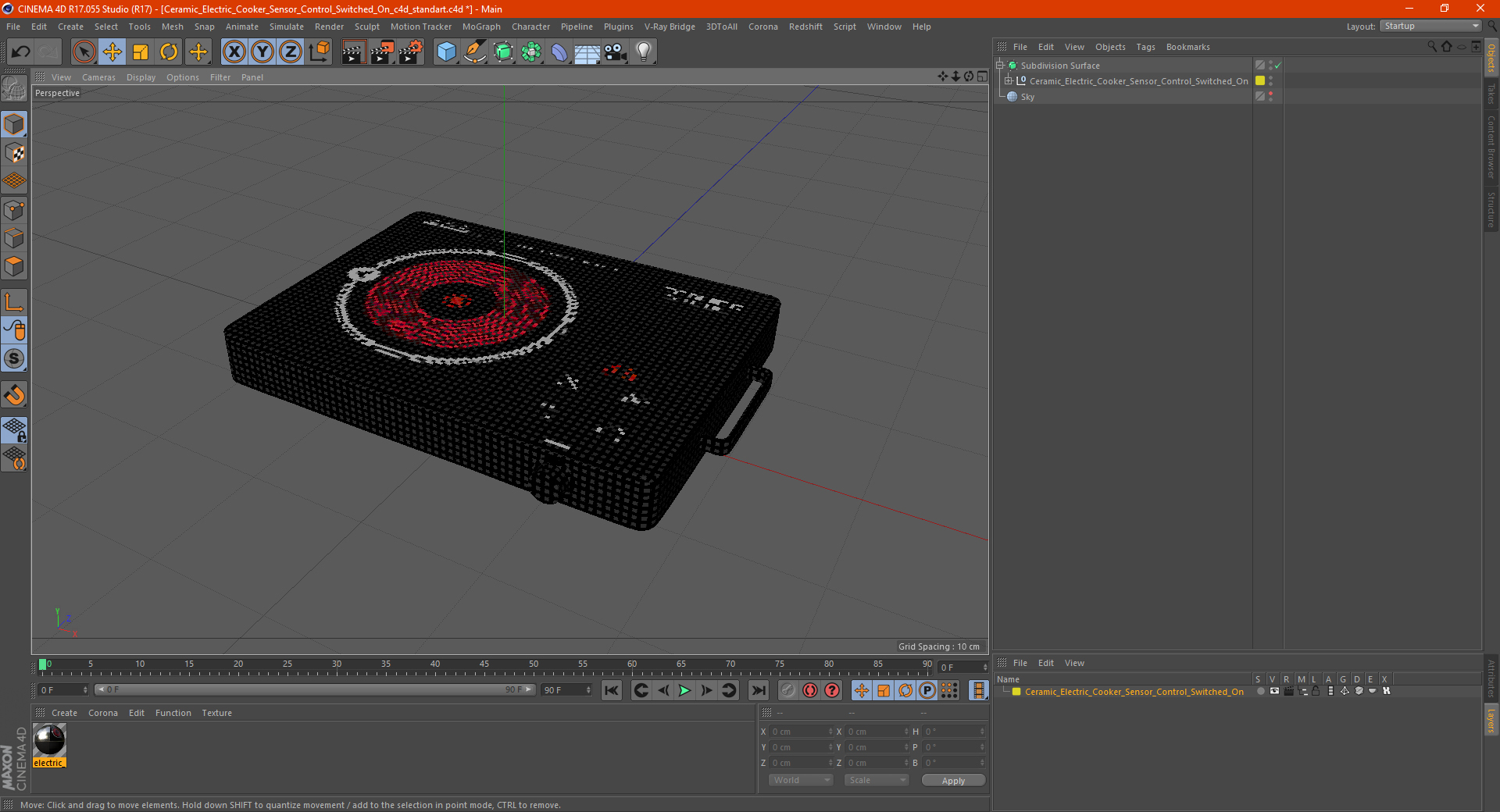1500x812 pixels.
Task: Toggle Z axis lock
Action: [x=291, y=52]
